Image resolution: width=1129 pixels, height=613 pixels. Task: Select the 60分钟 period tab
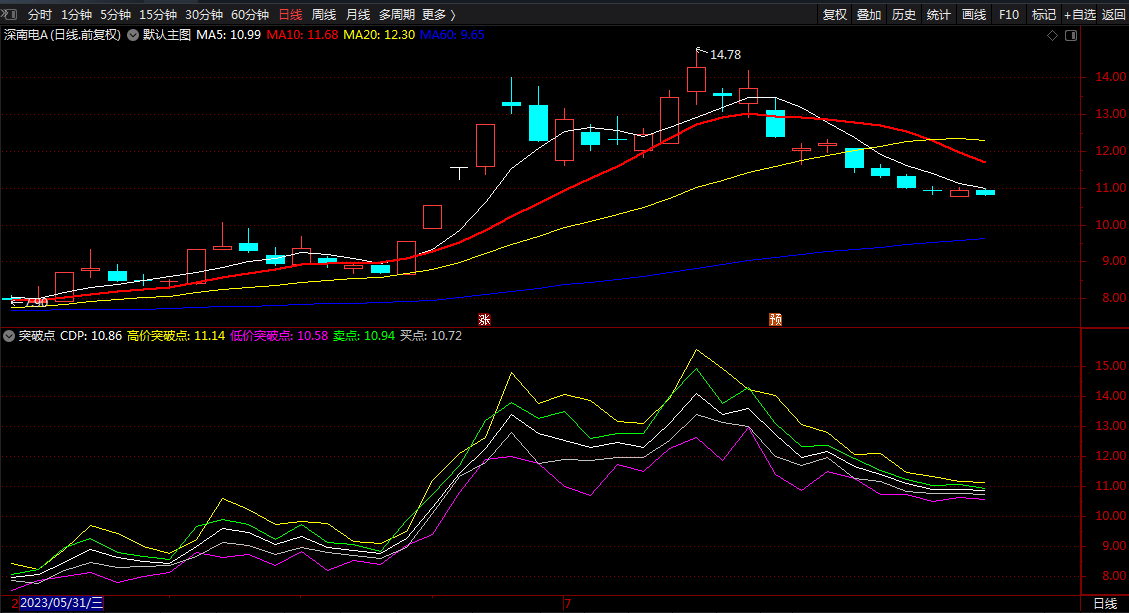point(250,14)
